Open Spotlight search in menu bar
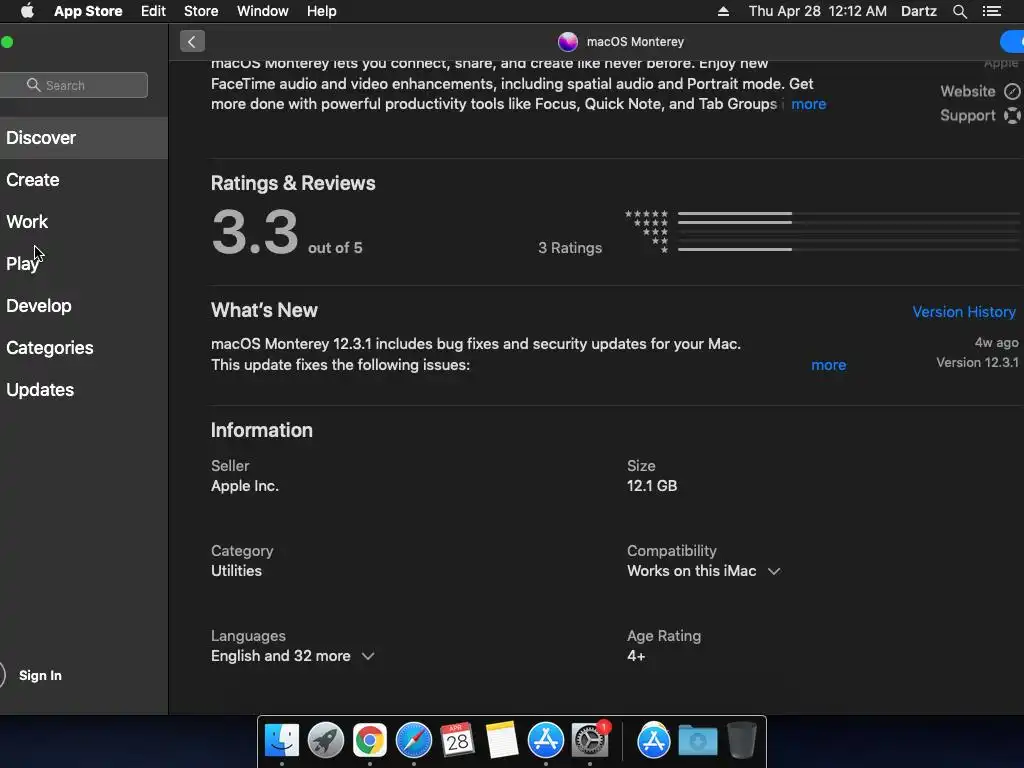Viewport: 1024px width, 768px height. (959, 11)
